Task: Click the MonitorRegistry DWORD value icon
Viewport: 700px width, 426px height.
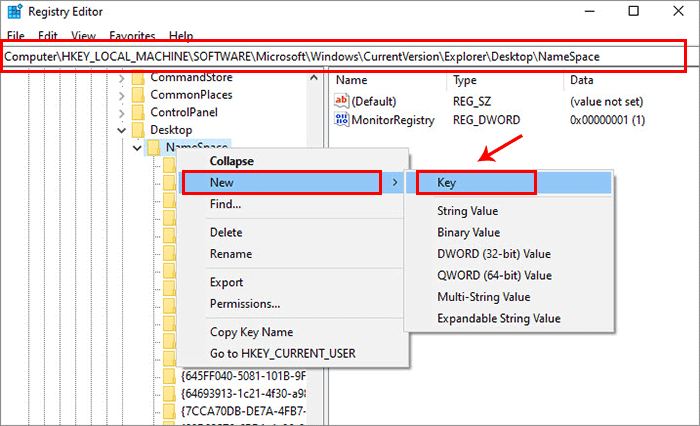Action: (x=341, y=119)
